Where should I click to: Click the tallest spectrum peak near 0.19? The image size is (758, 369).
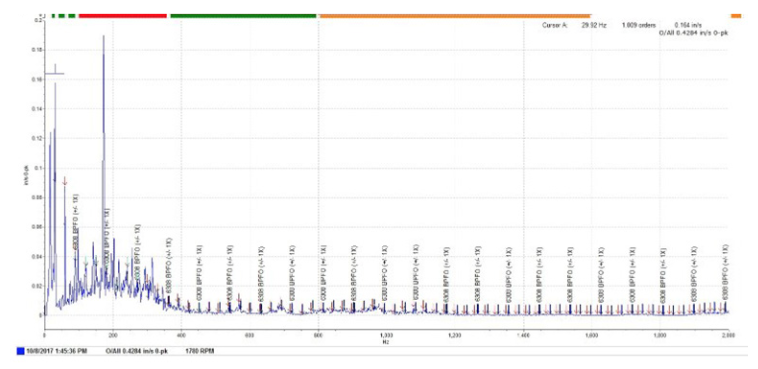click(x=103, y=37)
